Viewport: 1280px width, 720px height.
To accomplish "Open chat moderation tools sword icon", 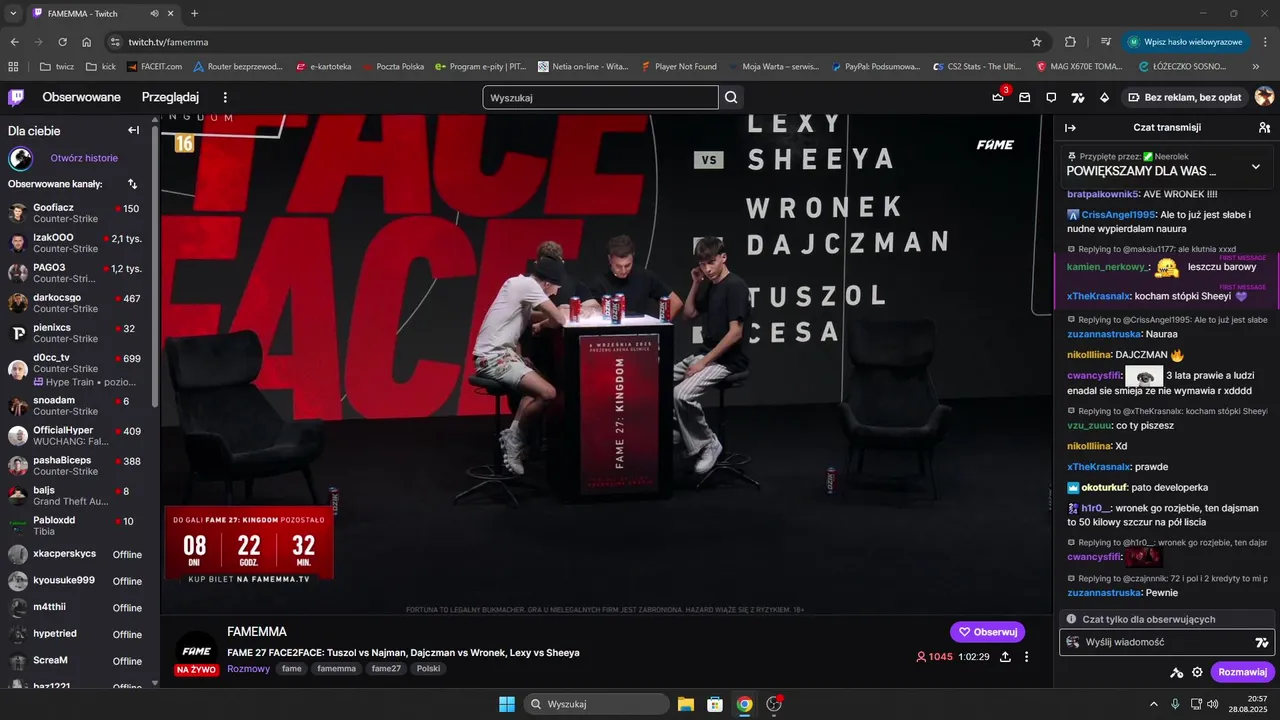I will tap(1176, 672).
